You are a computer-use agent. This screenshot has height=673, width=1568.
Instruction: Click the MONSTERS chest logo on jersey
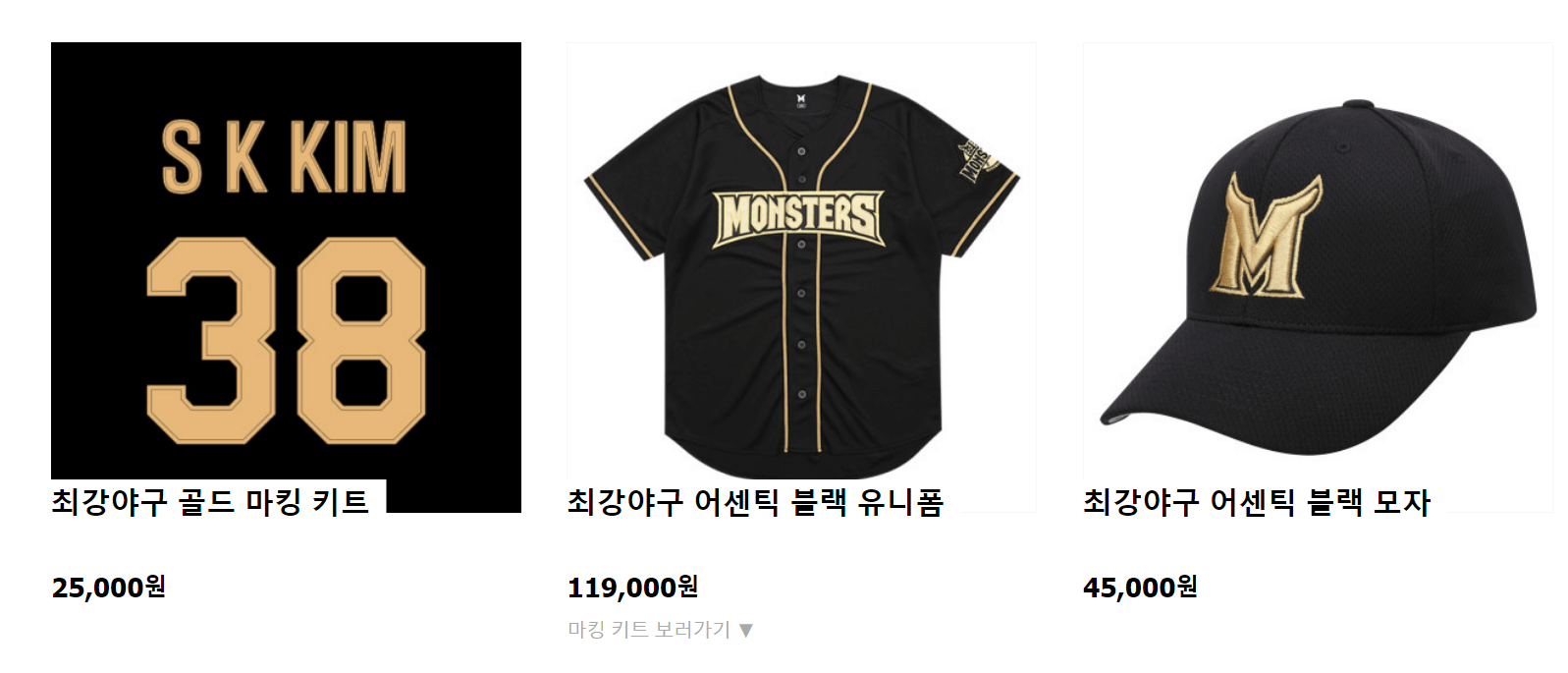pos(799,217)
